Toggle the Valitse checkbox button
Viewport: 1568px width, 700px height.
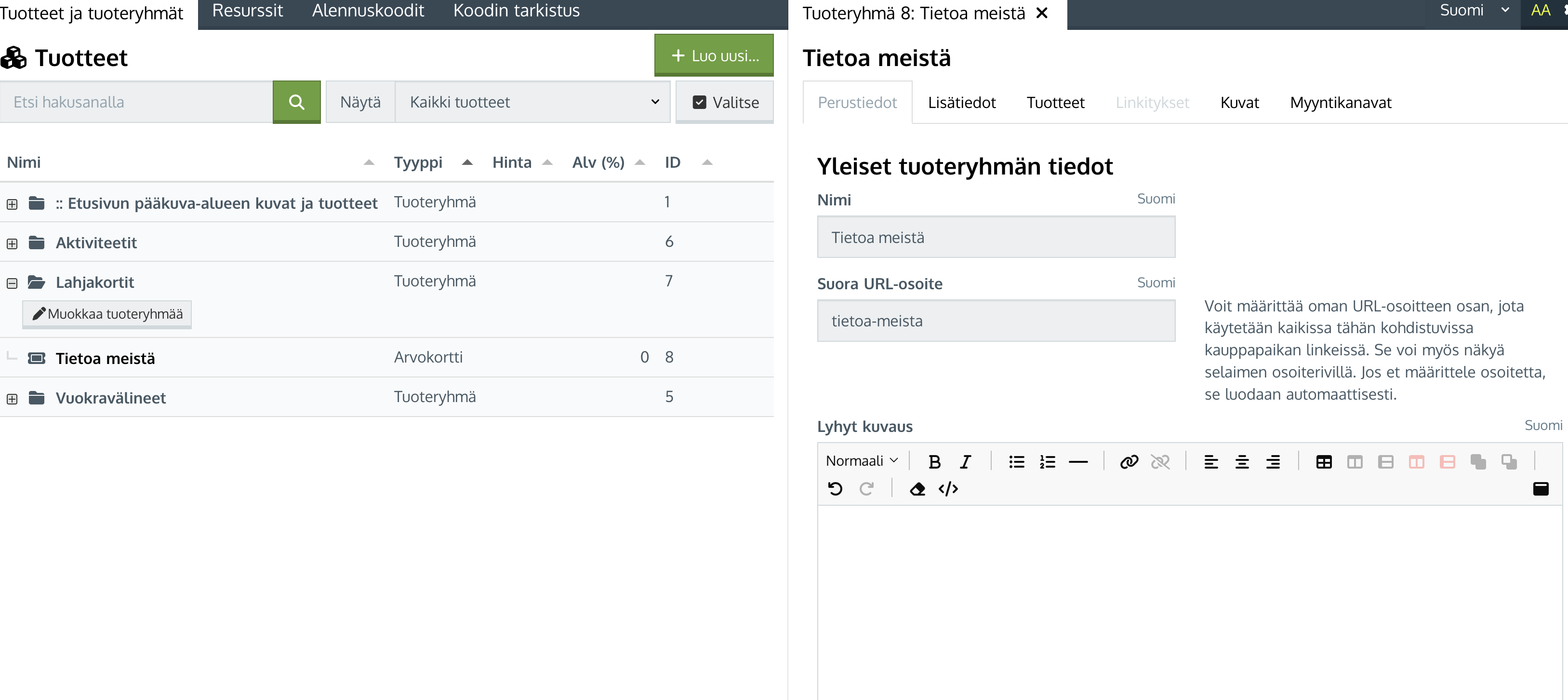(724, 102)
